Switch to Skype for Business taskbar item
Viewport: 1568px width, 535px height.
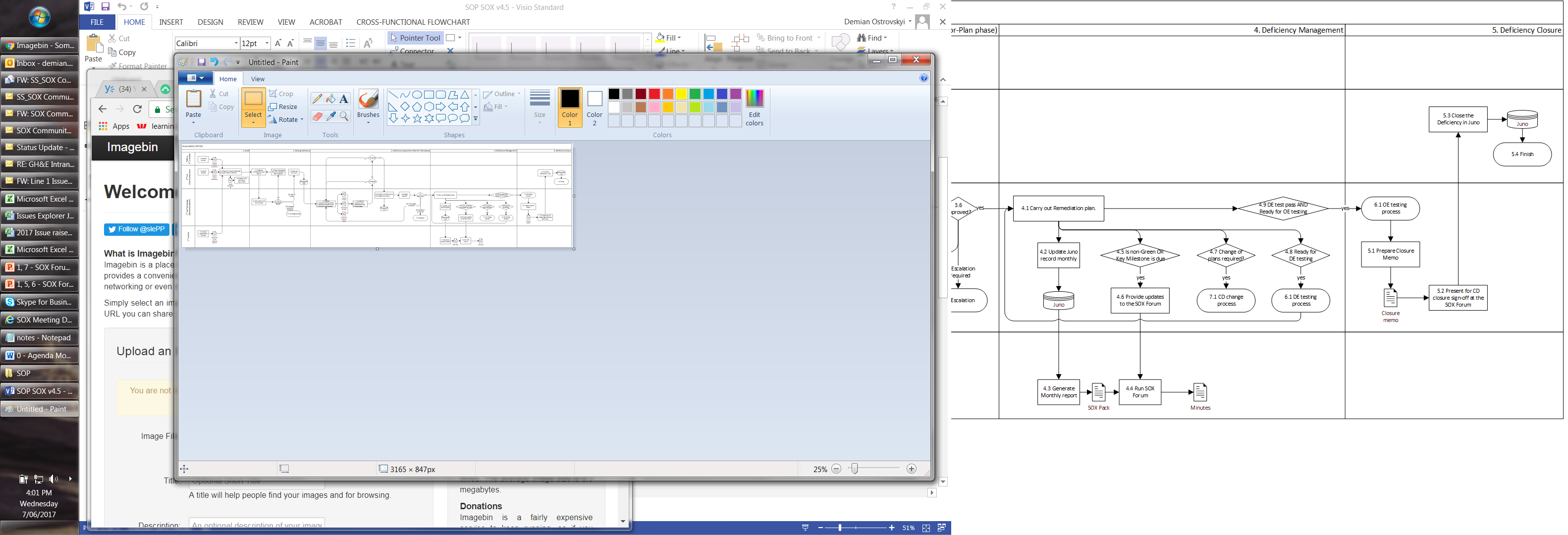(40, 302)
